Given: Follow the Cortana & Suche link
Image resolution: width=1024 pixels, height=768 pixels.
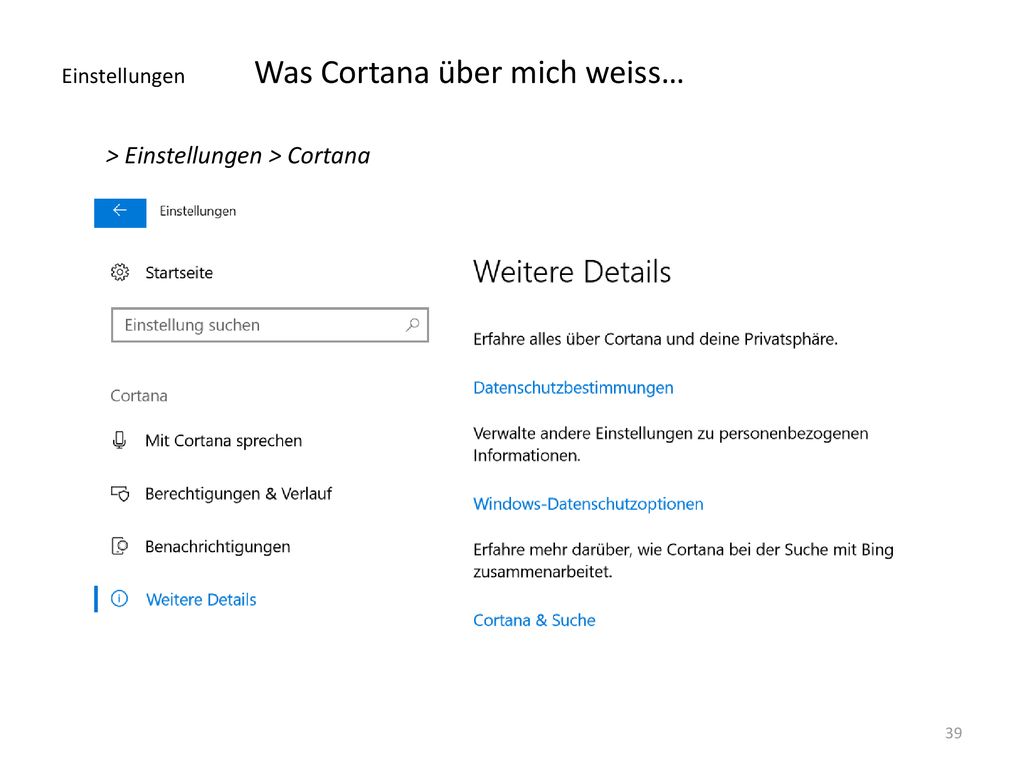Looking at the screenshot, I should [534, 620].
